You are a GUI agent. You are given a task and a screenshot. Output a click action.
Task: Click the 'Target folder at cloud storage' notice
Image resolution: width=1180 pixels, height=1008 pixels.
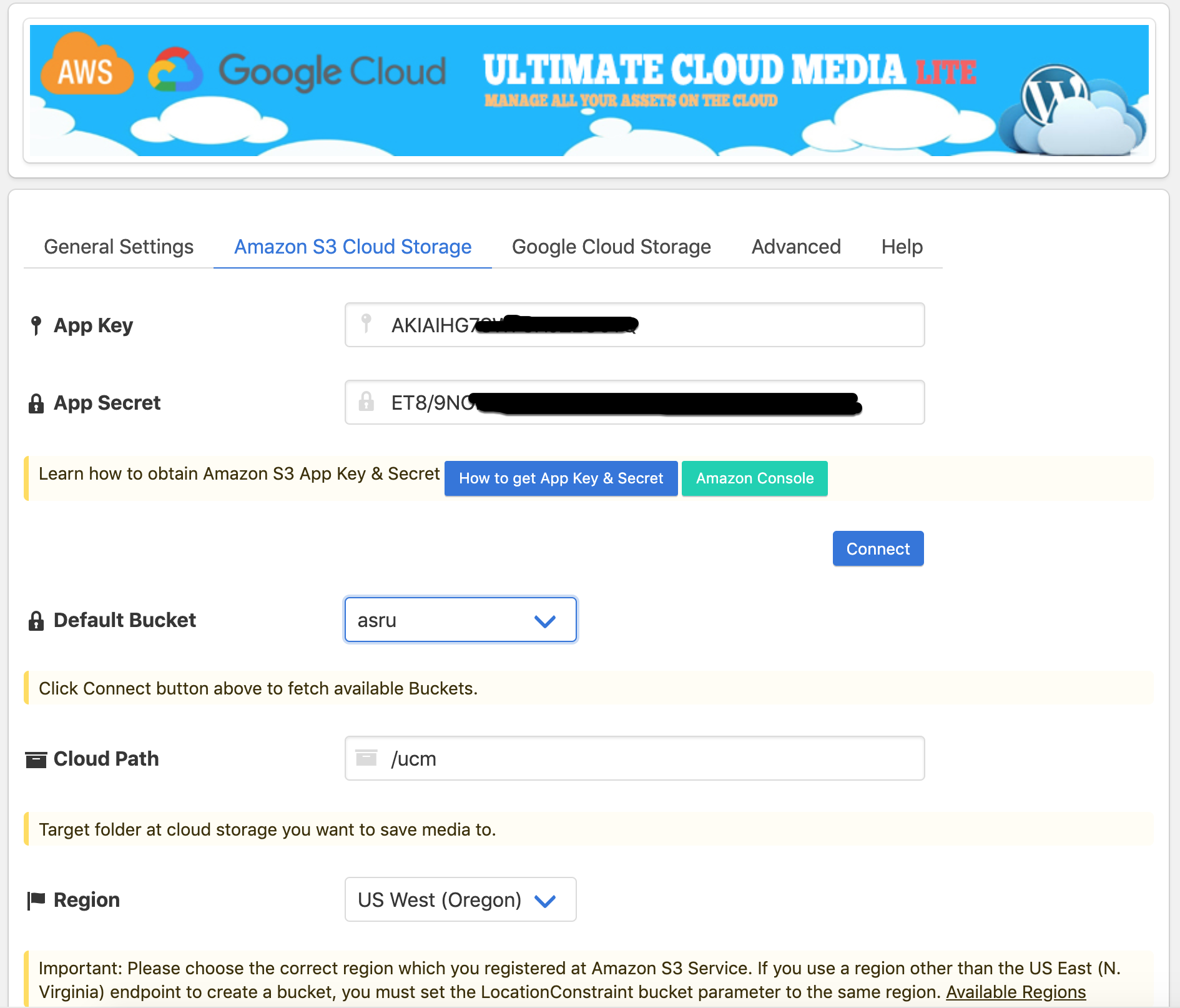pos(267,829)
